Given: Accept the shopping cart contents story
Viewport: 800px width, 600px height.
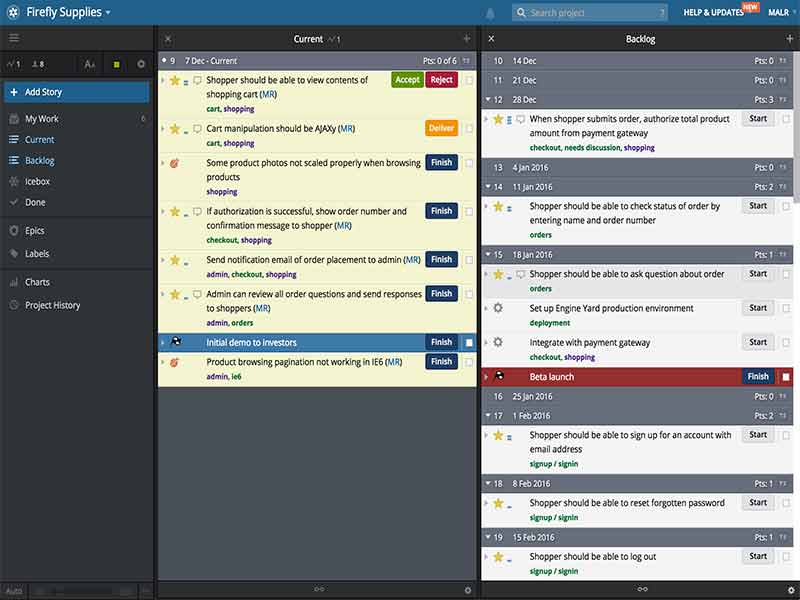Looking at the screenshot, I should [406, 79].
